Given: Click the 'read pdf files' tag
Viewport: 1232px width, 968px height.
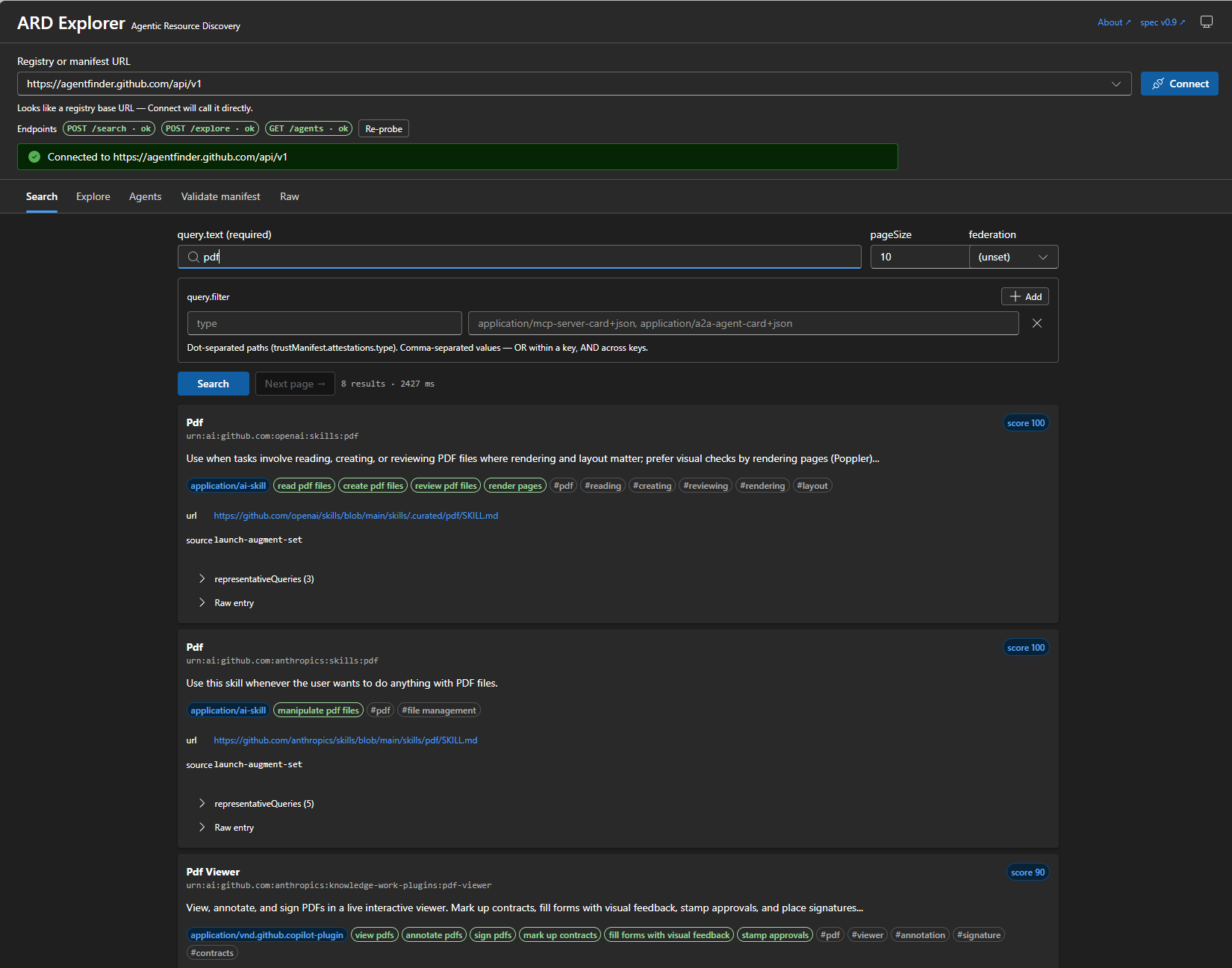Looking at the screenshot, I should tap(305, 486).
